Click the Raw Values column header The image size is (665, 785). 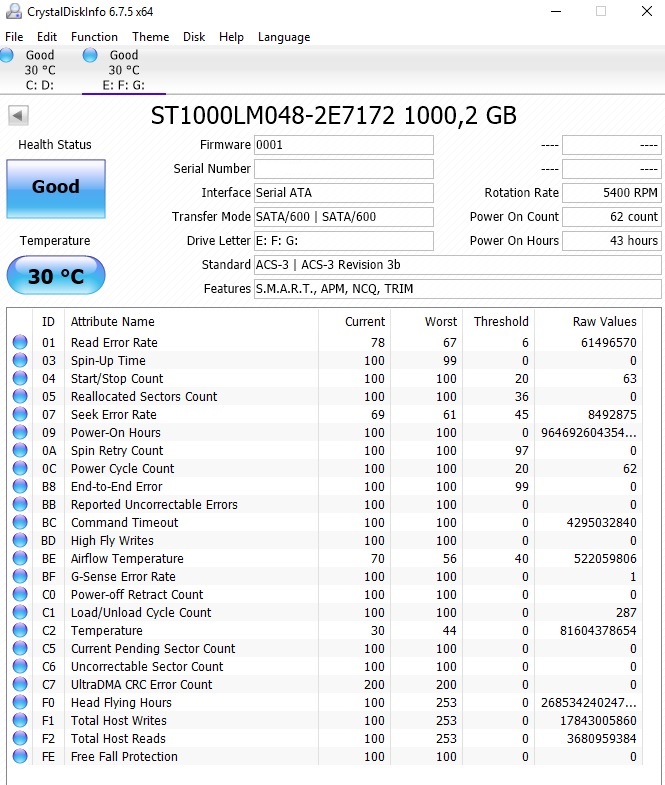point(603,322)
